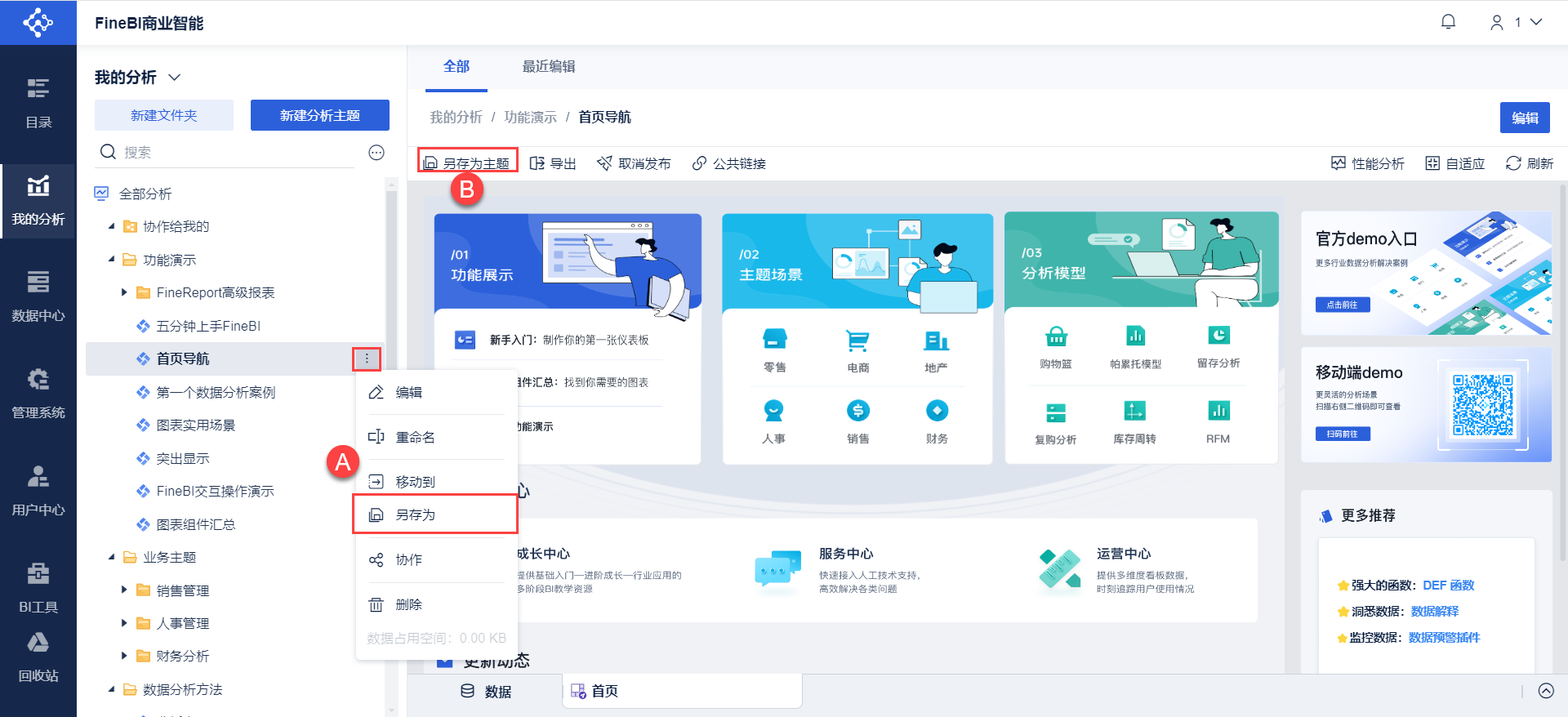The image size is (1568, 717).
Task: Choose 另存为 in the context menu
Action: tap(435, 514)
